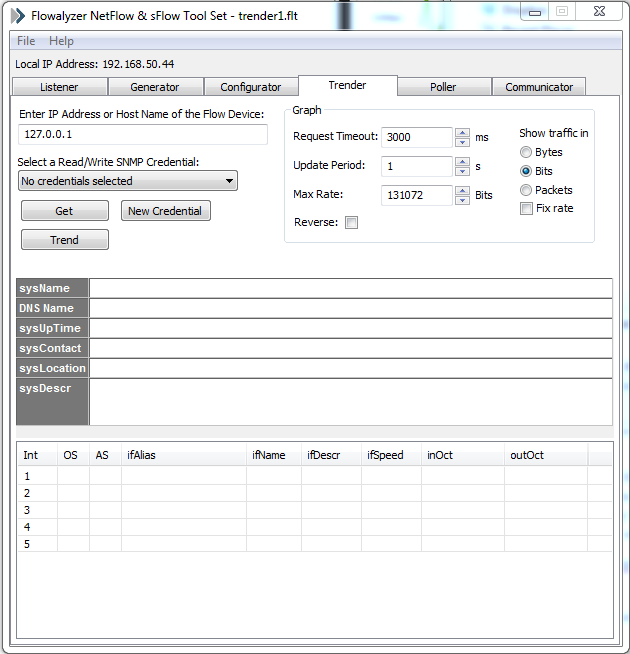Screen dimensions: 630x654
Task: Click the sysName value field
Action: [x=351, y=288]
